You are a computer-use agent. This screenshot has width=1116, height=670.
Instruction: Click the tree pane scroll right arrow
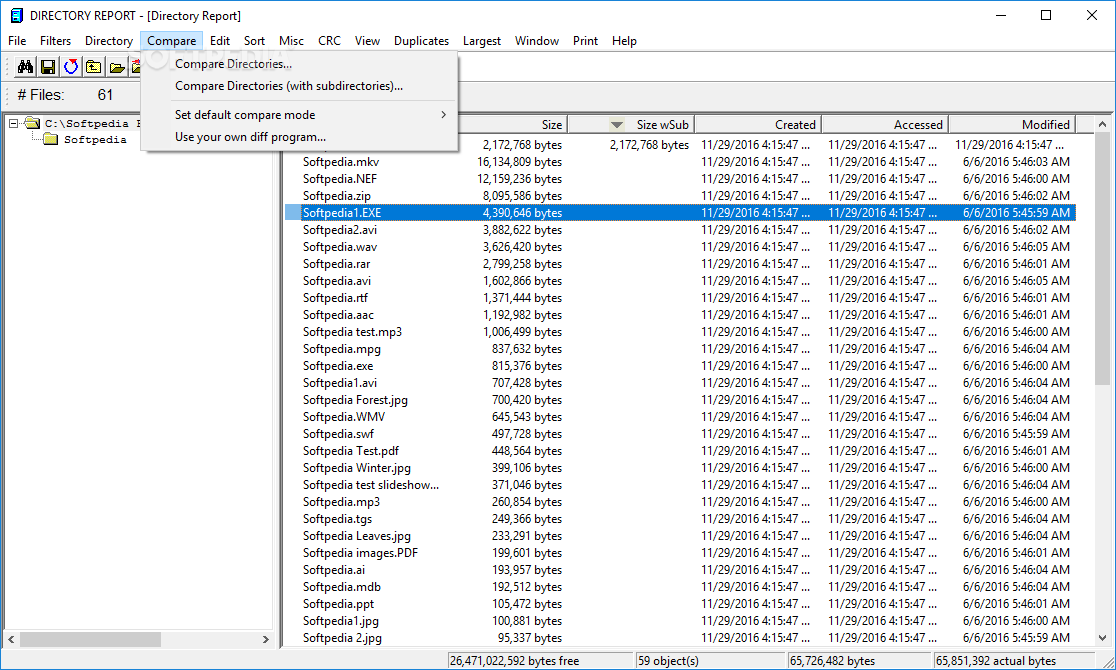265,639
